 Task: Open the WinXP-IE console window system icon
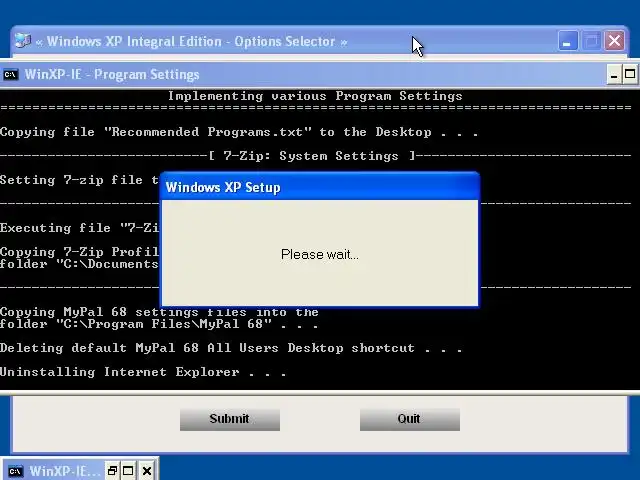pyautogui.click(x=11, y=75)
